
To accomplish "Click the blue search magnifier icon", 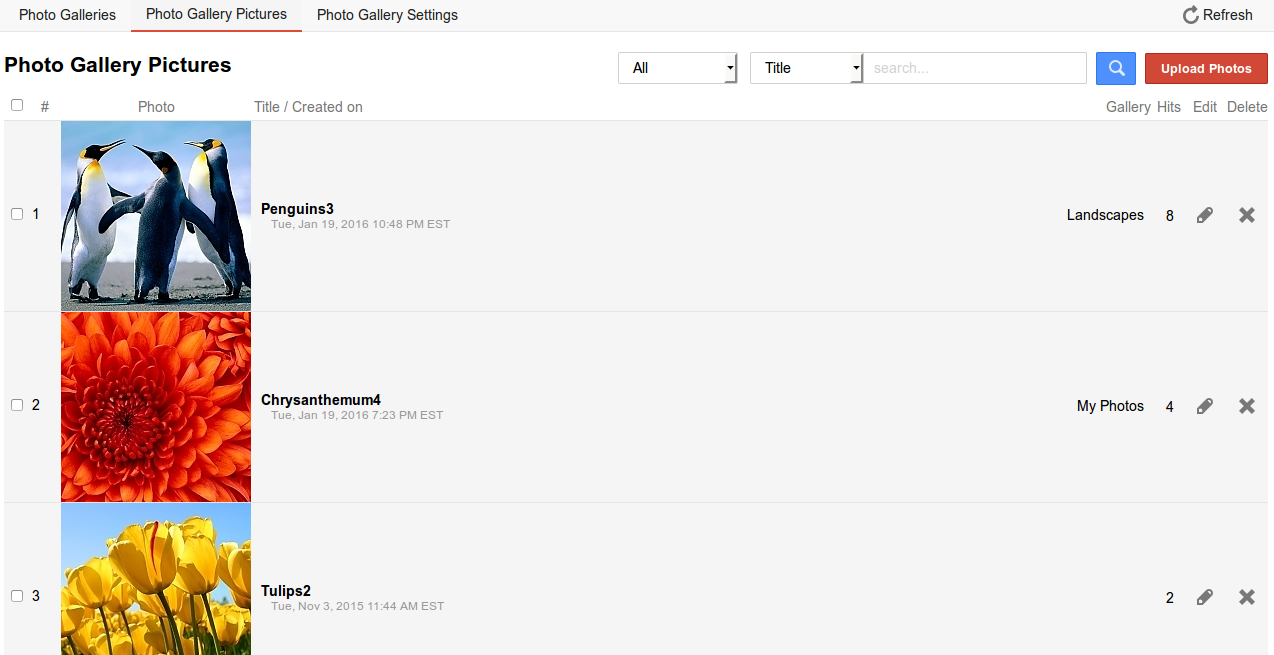I will 1116,68.
